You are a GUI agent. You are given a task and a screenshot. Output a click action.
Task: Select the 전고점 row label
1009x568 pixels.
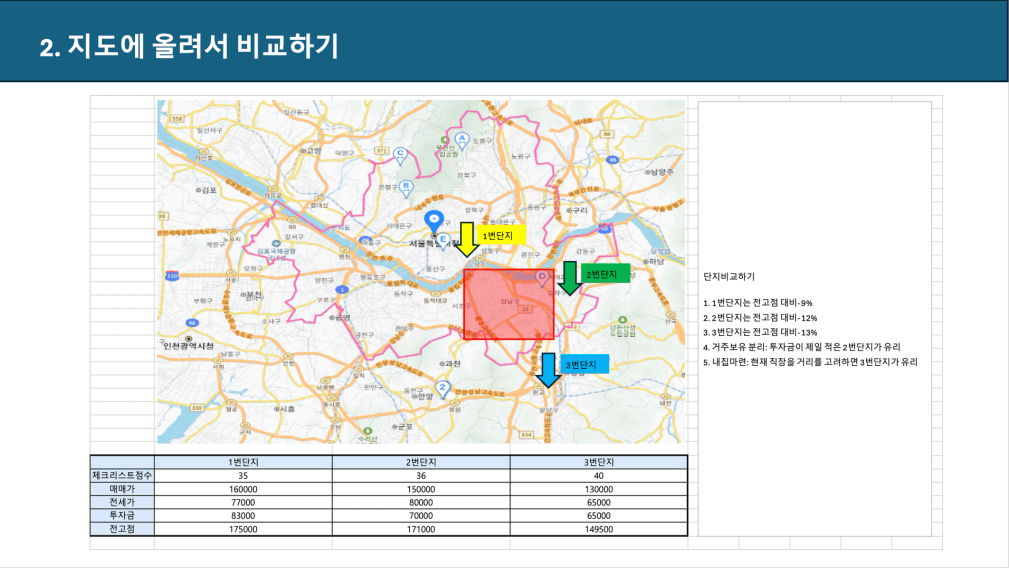122,529
